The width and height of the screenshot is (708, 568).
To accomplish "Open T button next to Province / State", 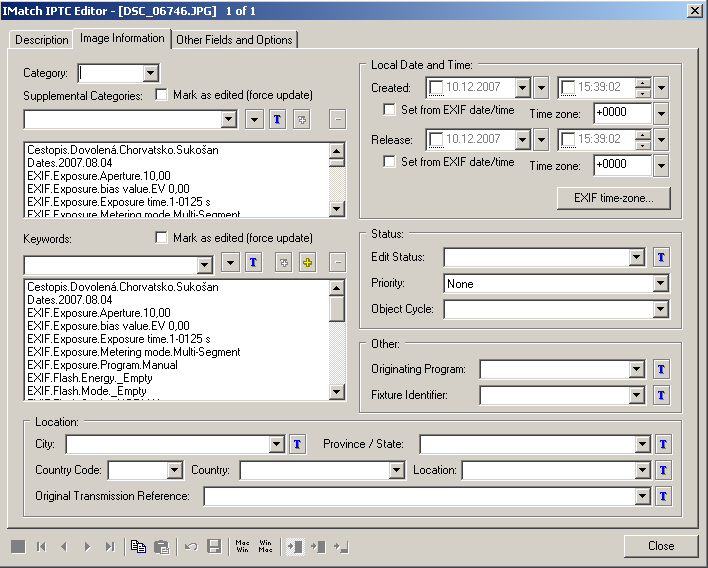I will coord(663,444).
